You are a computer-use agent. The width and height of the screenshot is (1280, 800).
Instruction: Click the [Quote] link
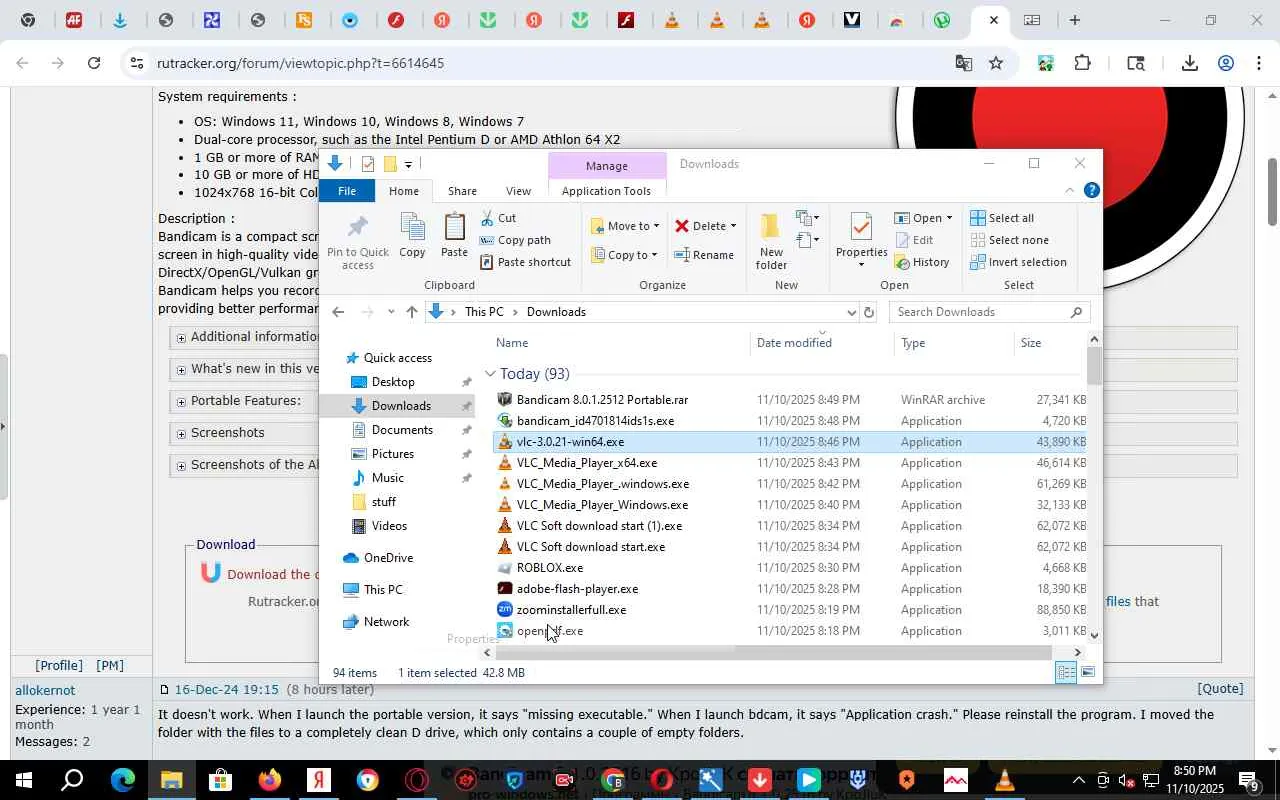coord(1220,688)
